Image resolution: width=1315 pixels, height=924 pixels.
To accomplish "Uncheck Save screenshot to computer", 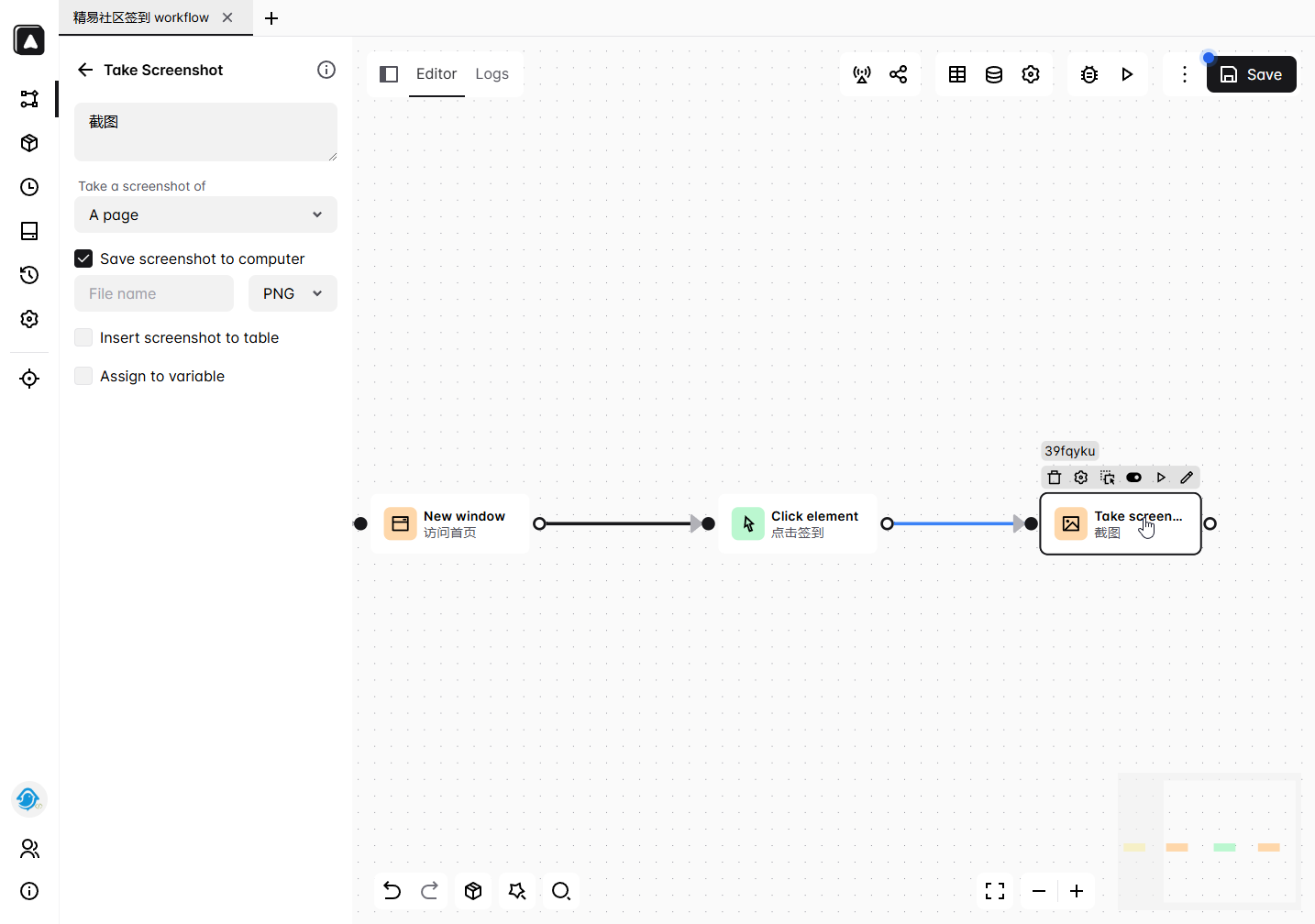I will click(83, 259).
